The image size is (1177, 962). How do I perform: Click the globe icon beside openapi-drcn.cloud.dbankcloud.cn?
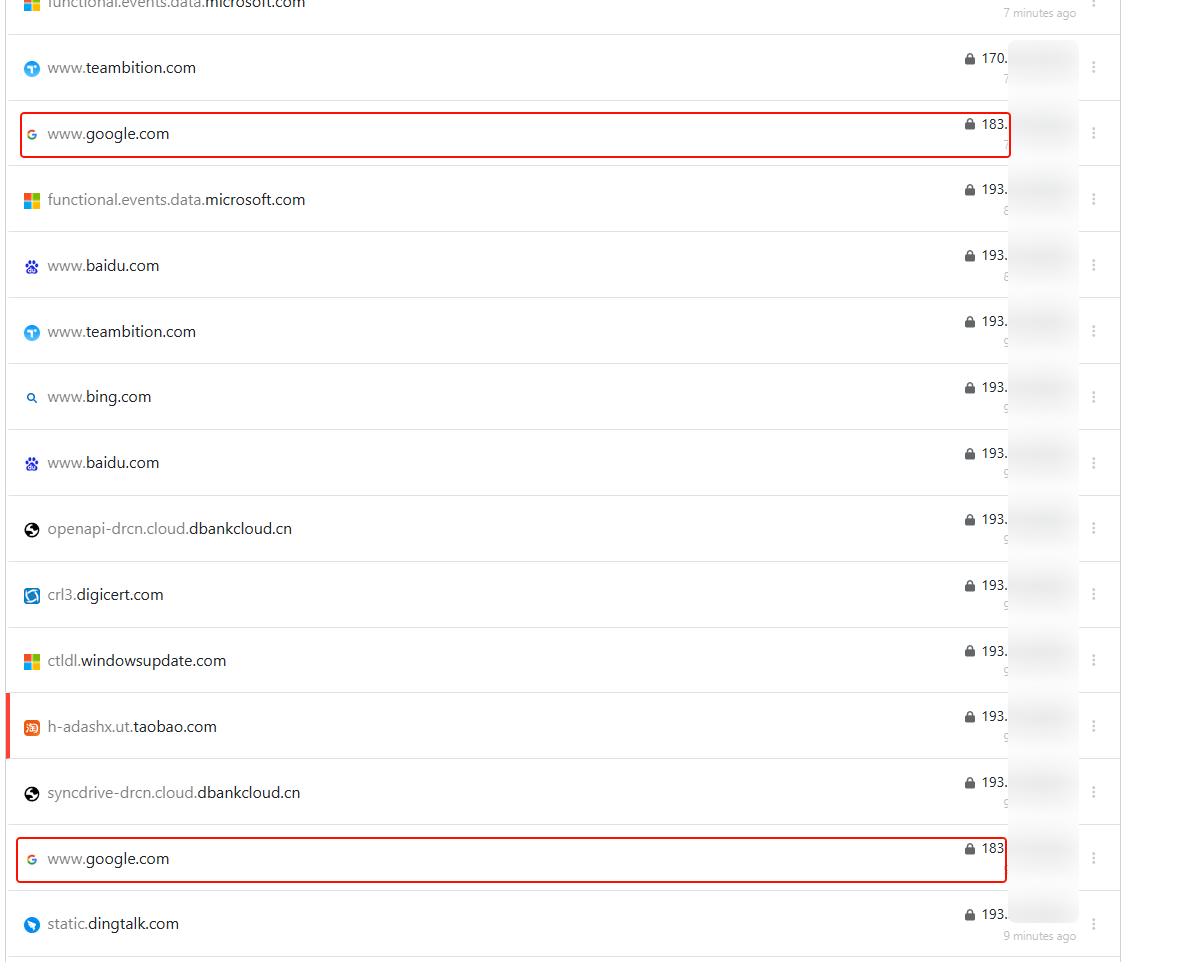tap(32, 529)
